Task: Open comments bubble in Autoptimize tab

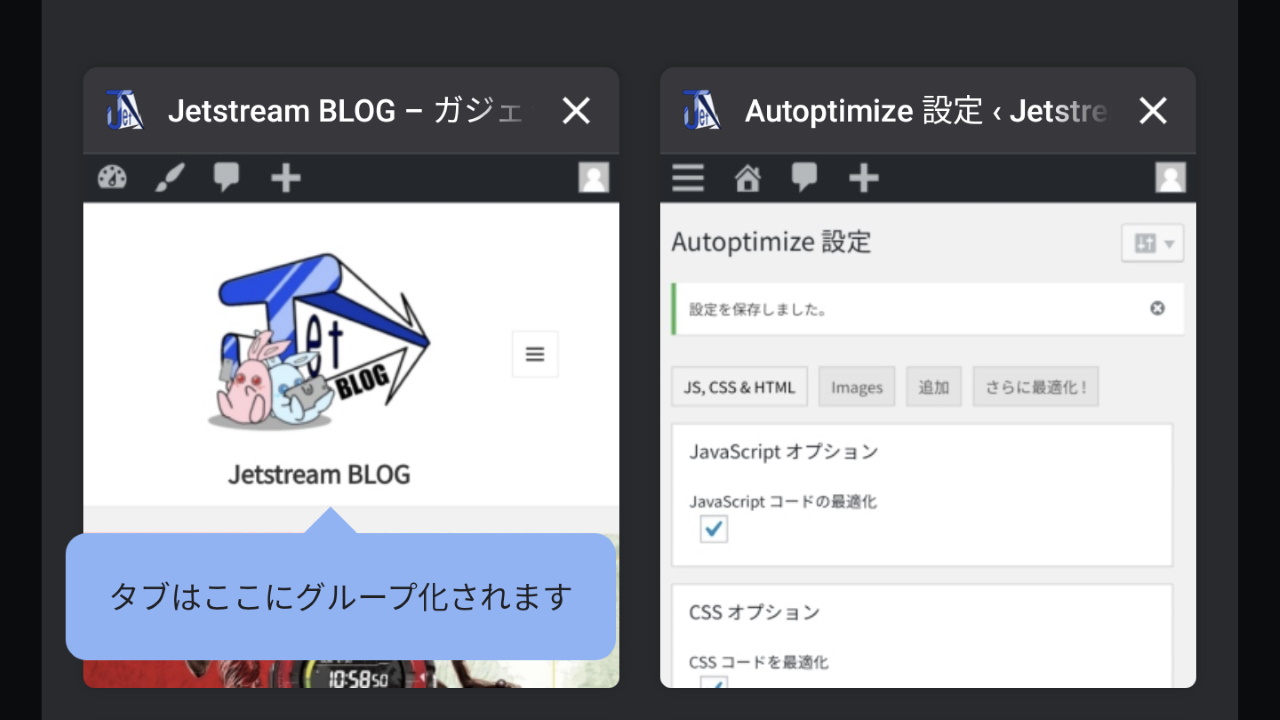Action: [x=805, y=178]
